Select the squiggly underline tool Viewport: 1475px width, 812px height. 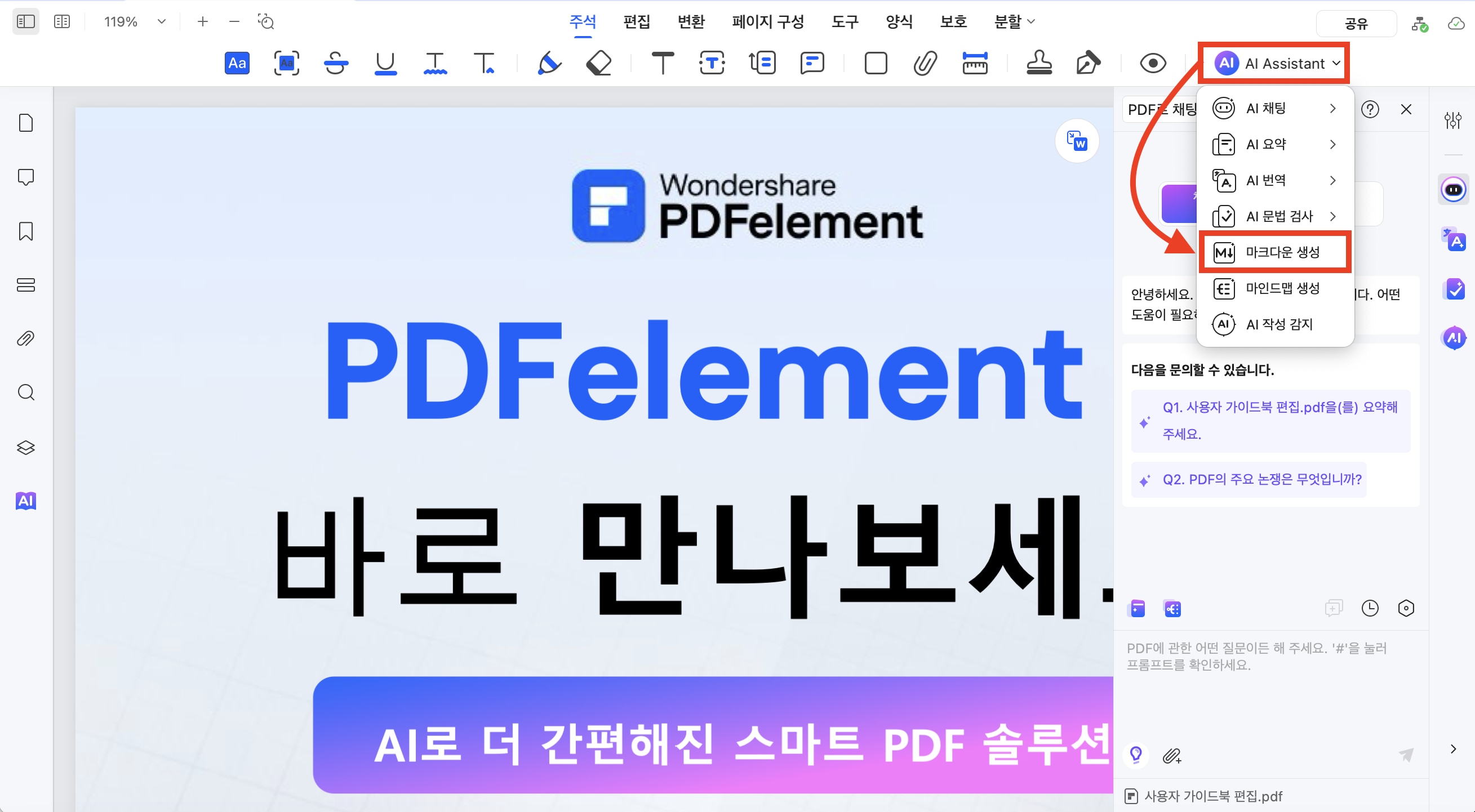pos(435,63)
